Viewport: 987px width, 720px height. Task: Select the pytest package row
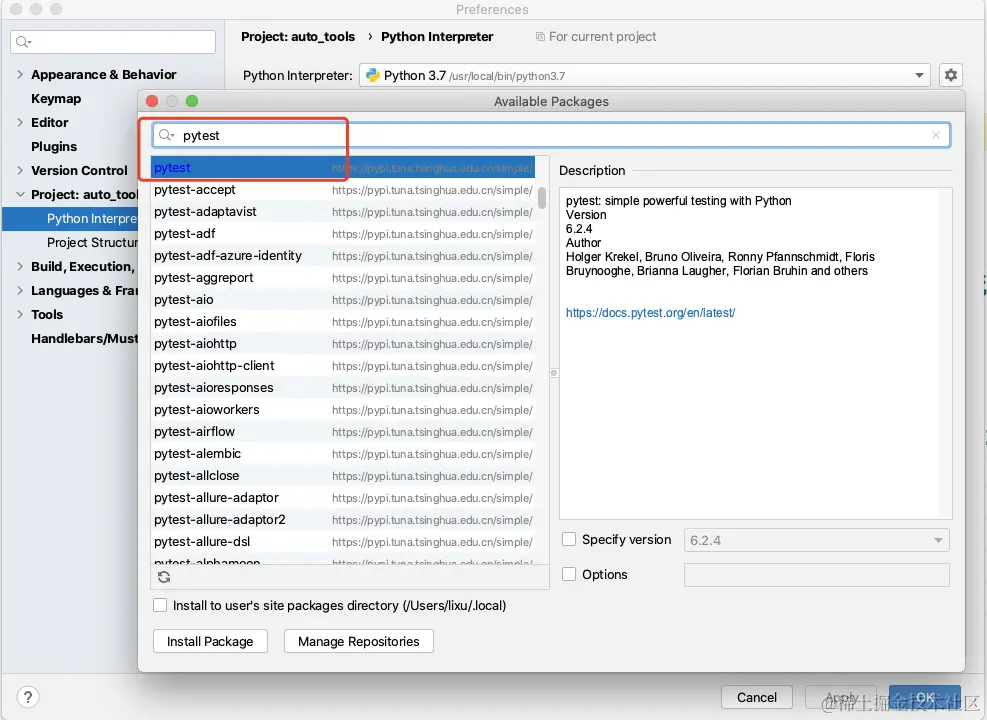[343, 168]
